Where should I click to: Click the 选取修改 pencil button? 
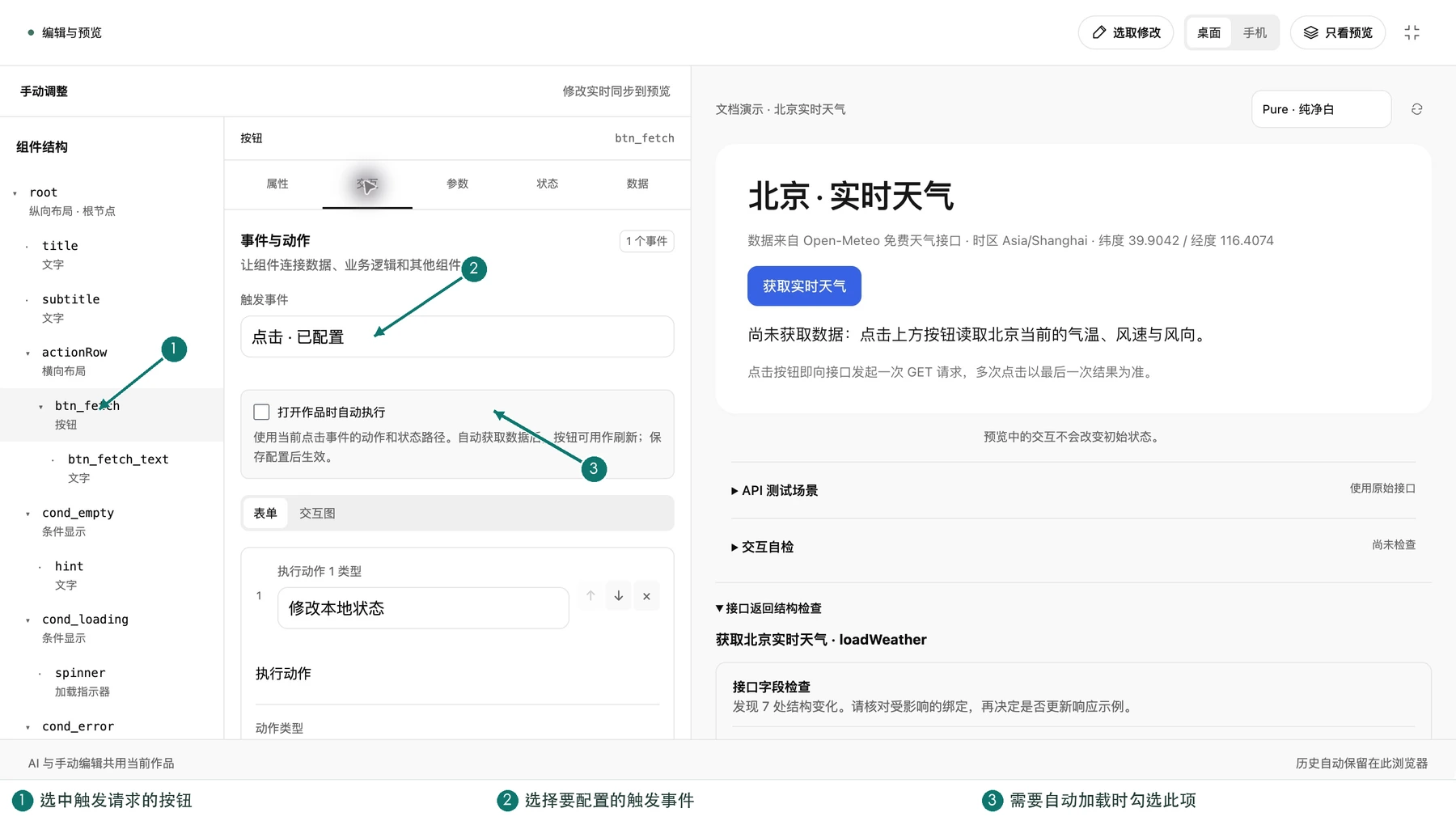pos(1126,32)
